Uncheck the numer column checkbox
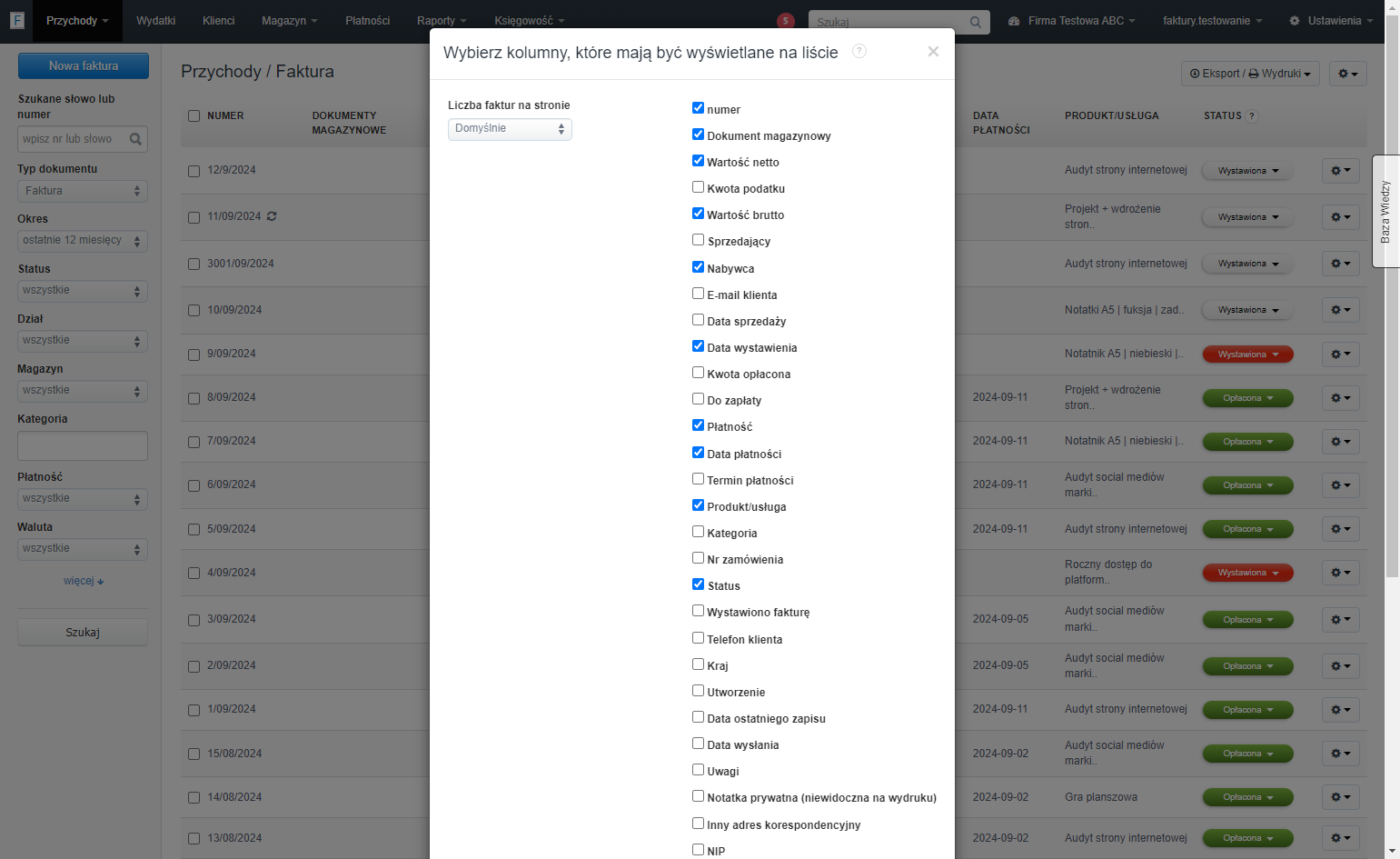This screenshot has width=1400, height=859. 698,108
